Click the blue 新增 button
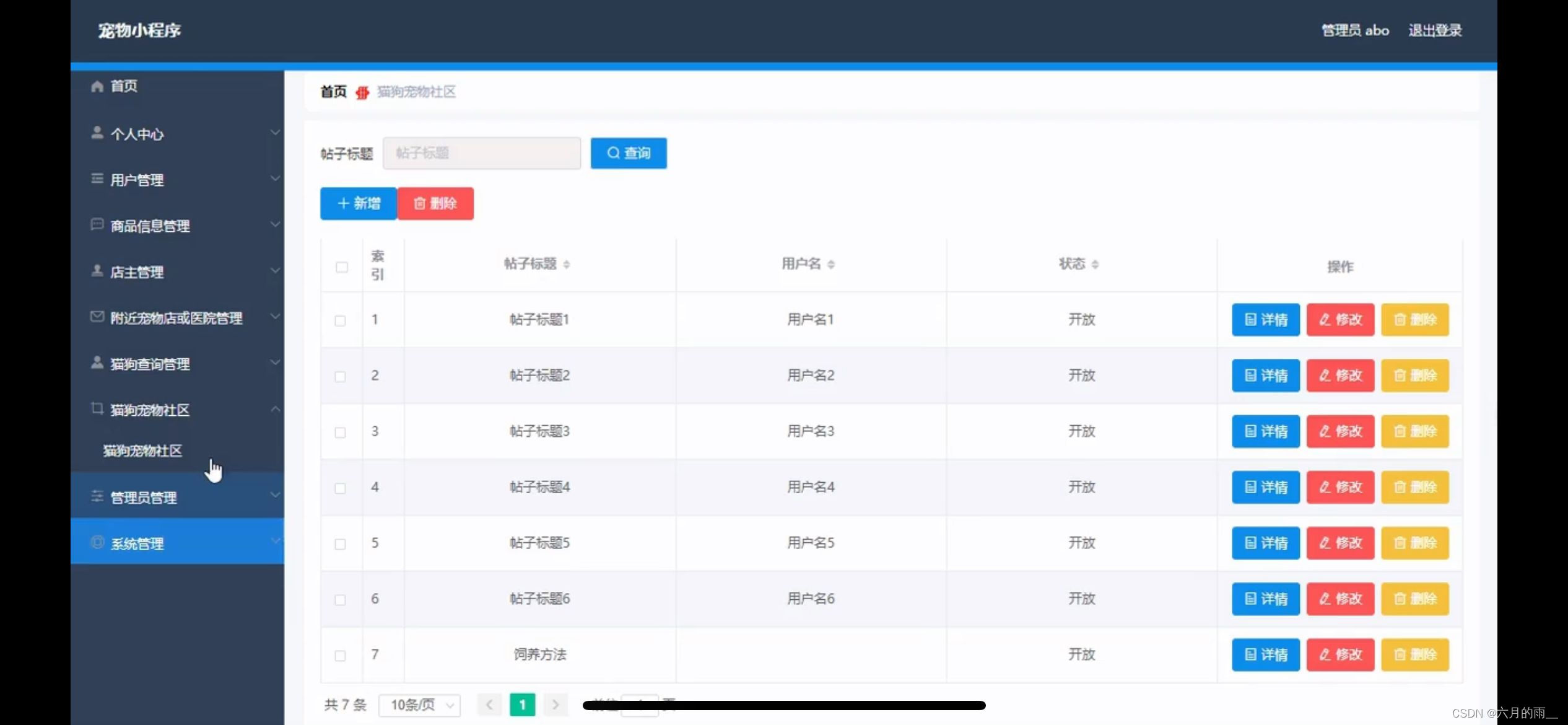The image size is (1568, 725). 358,203
